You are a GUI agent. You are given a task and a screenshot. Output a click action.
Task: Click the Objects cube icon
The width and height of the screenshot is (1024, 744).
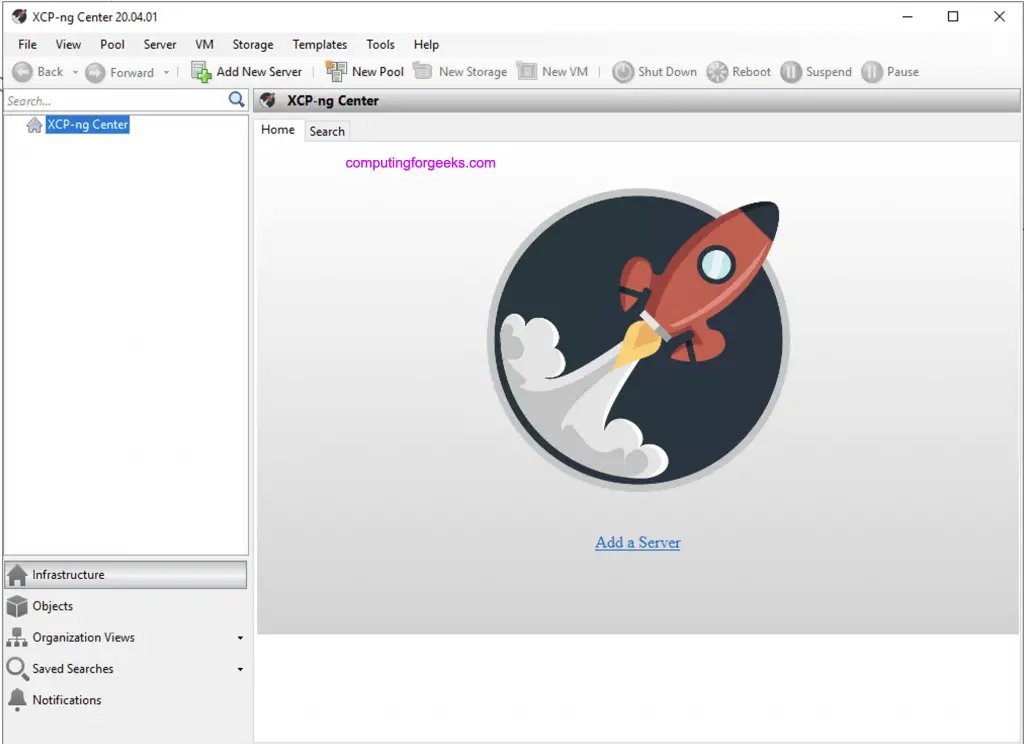(17, 606)
